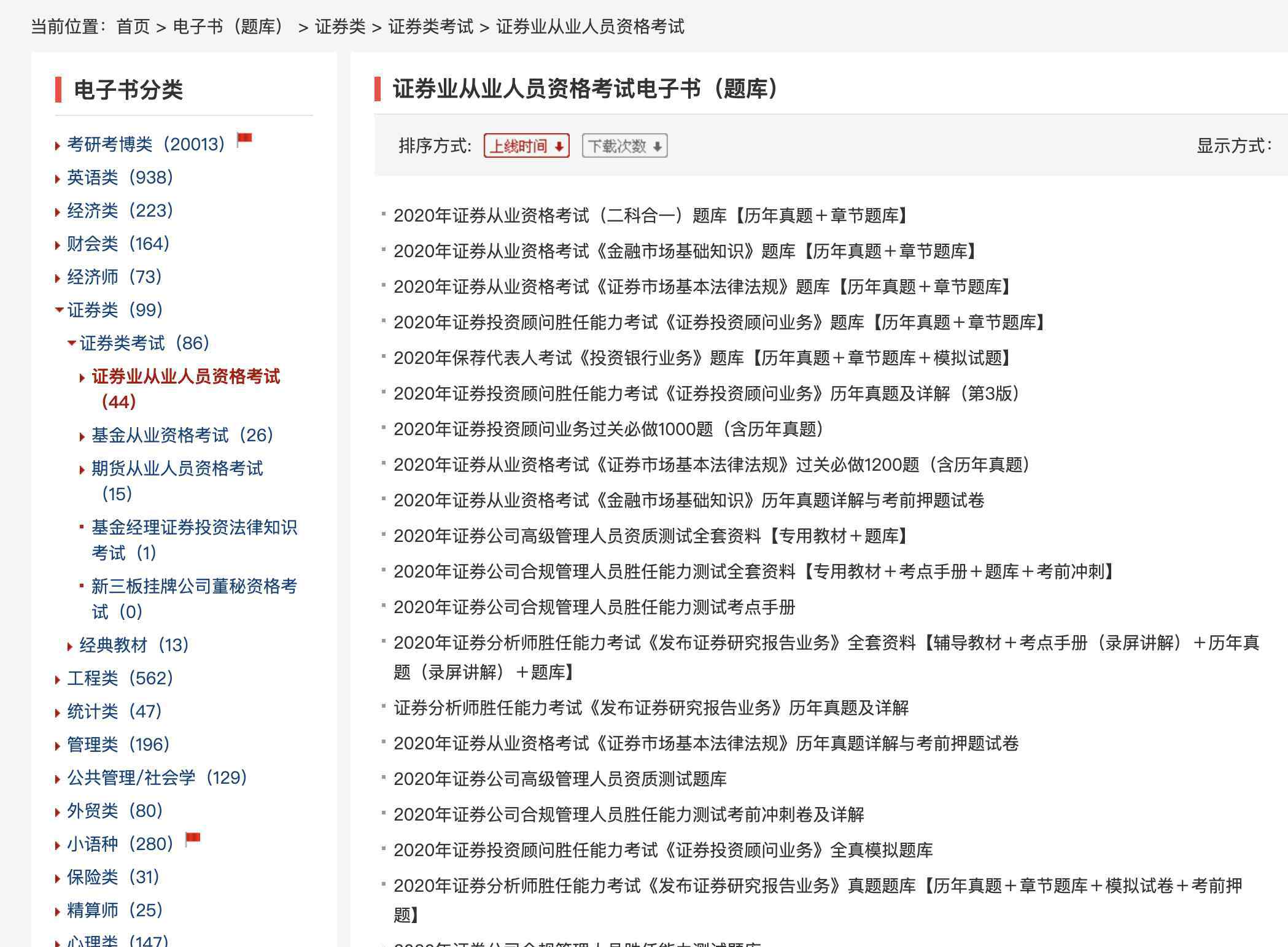Open 首页 in the breadcrumb
This screenshot has width=1288, height=947.
point(133,26)
